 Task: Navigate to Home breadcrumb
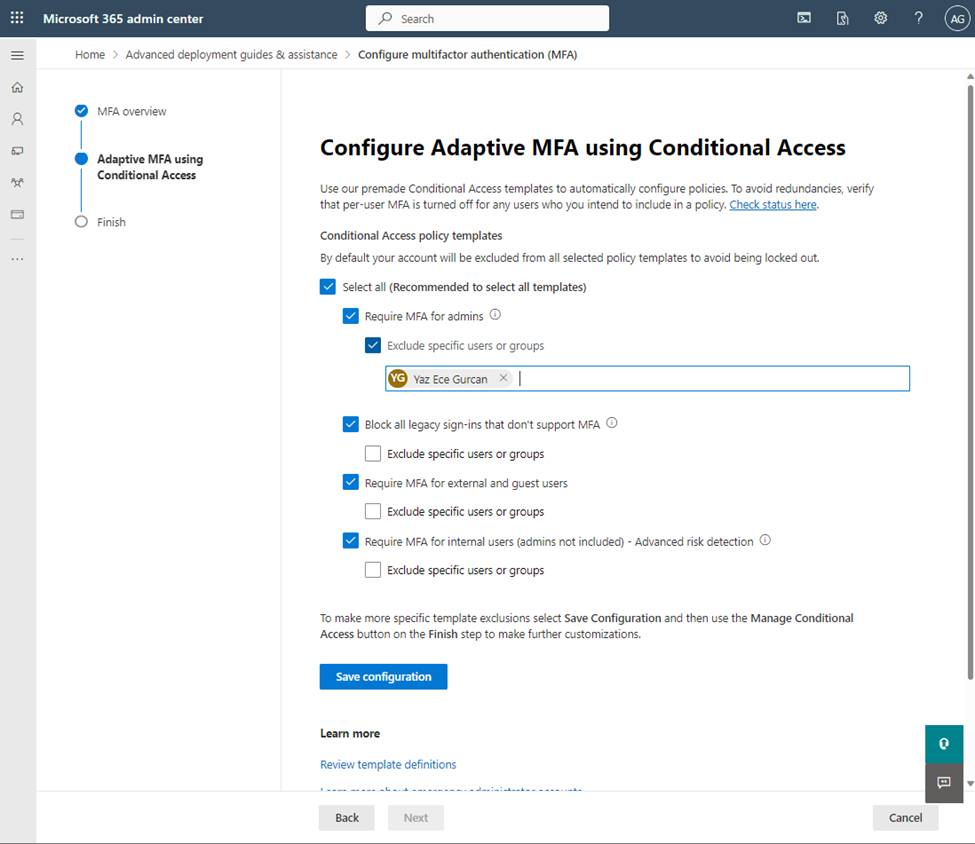(90, 55)
